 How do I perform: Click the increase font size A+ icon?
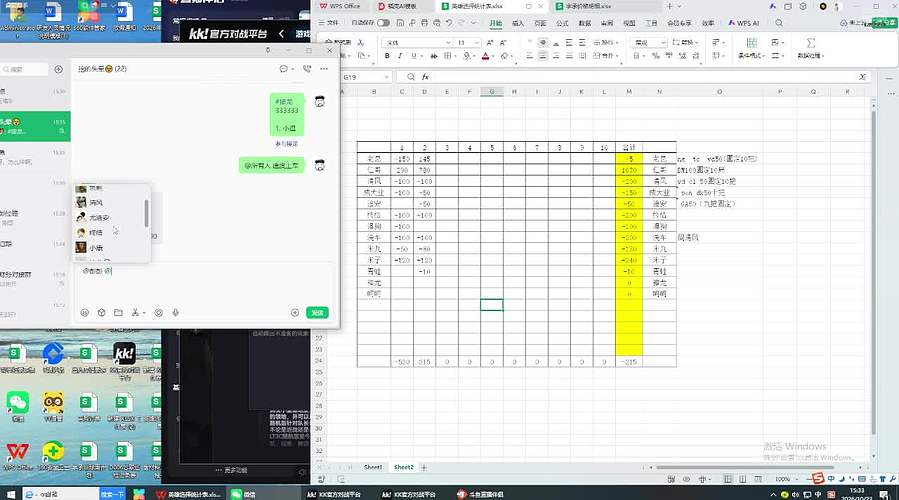pos(490,42)
